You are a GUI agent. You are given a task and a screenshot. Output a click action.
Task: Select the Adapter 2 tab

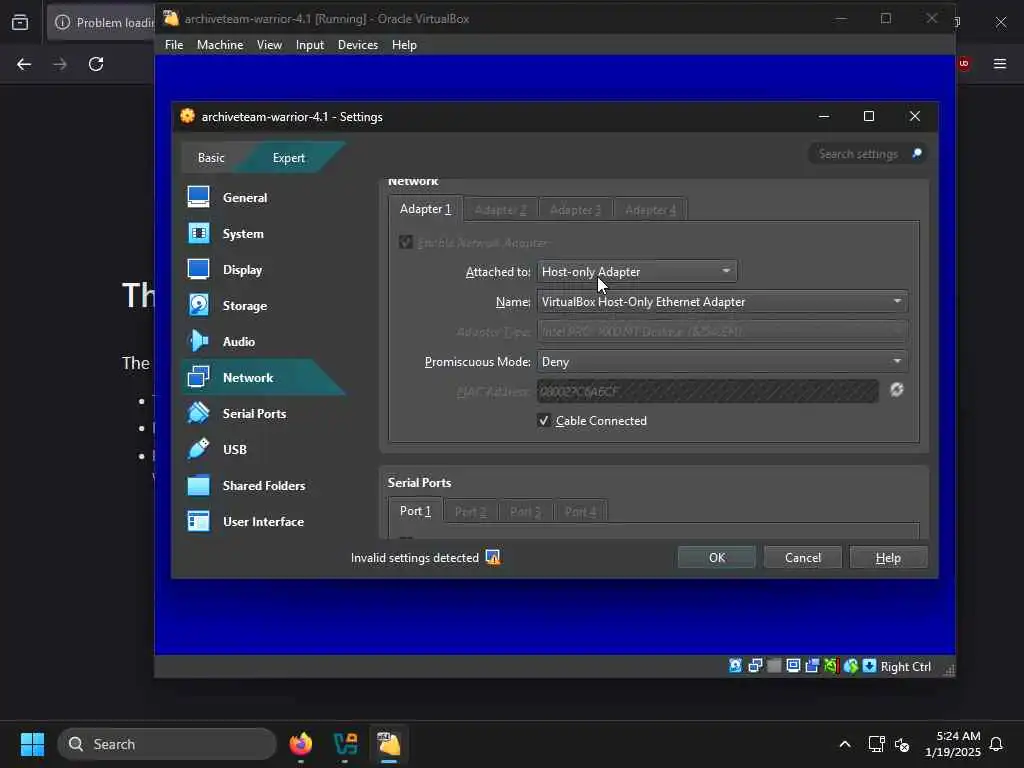pos(500,210)
